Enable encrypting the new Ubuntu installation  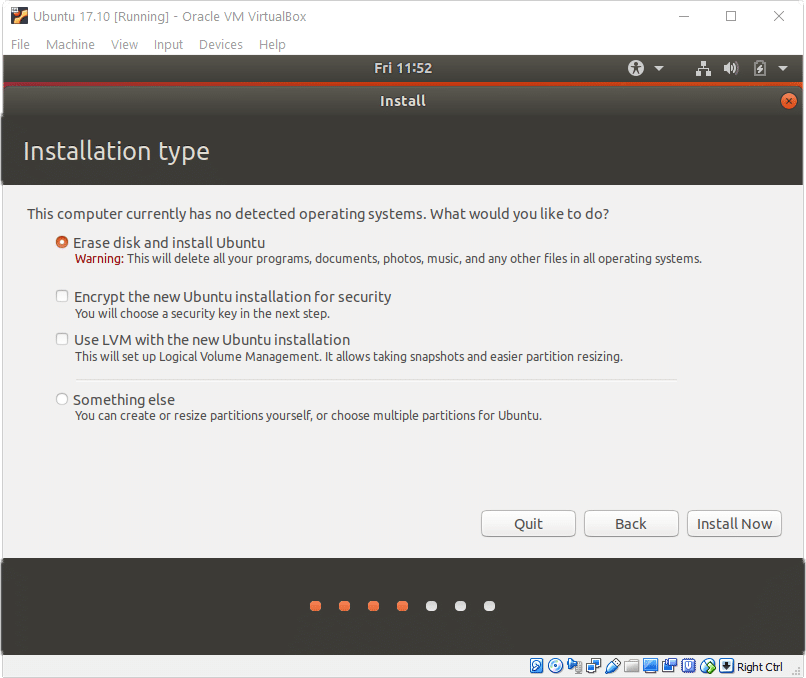[61, 296]
